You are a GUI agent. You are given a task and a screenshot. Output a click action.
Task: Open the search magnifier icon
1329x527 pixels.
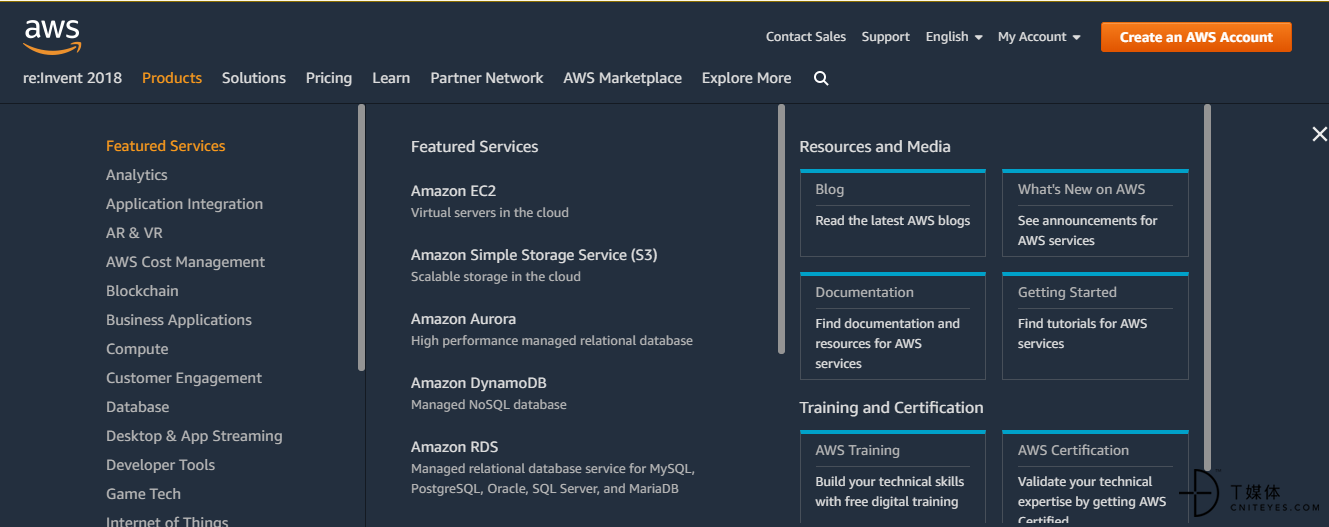[821, 78]
